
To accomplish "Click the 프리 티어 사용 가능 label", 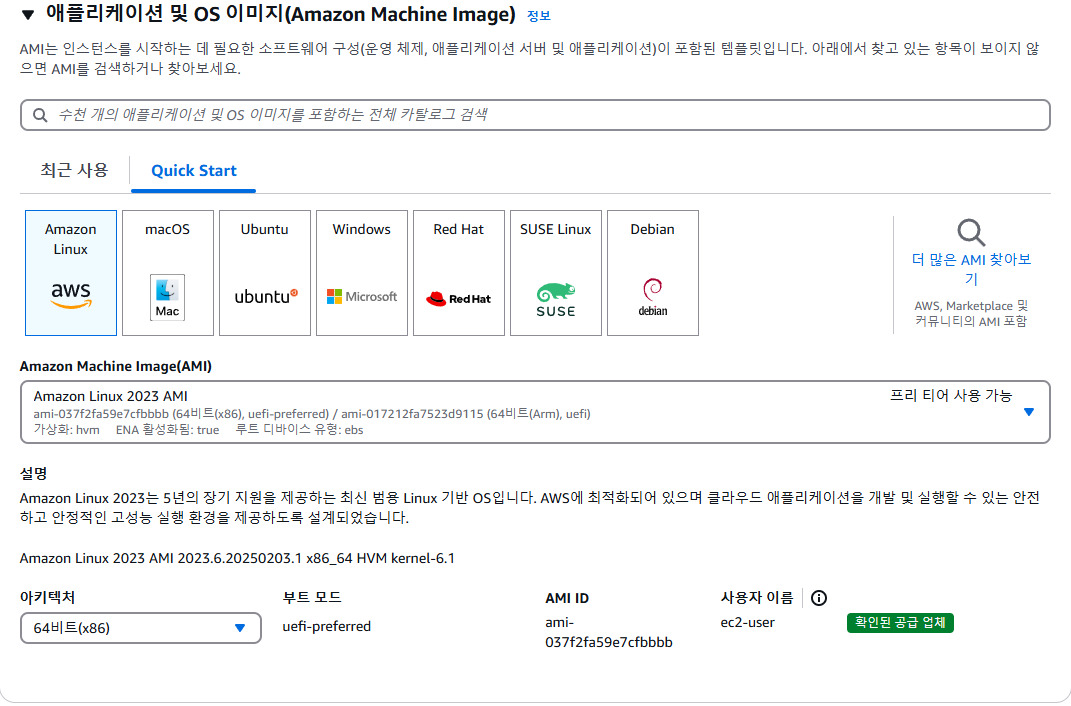I will tap(951, 395).
